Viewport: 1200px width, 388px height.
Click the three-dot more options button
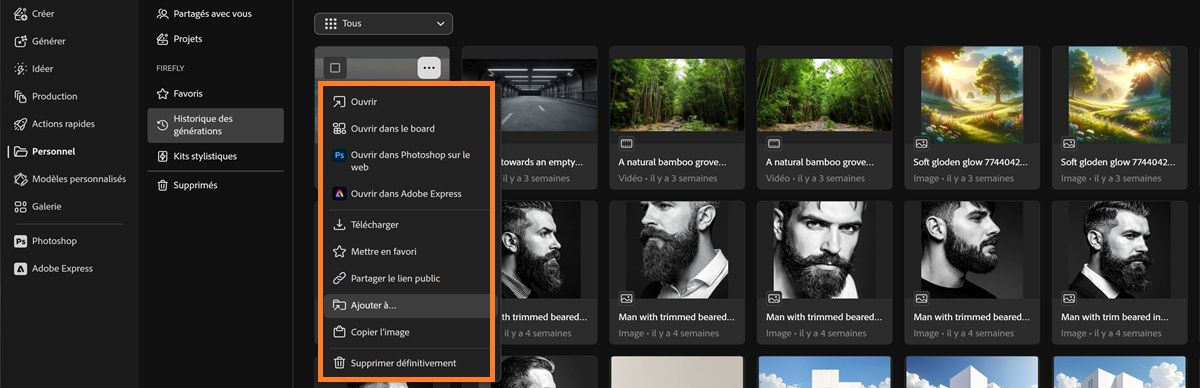428,68
